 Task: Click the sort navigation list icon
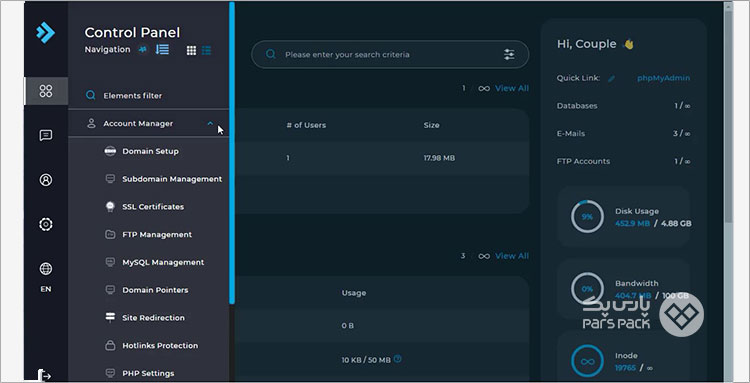[162, 50]
